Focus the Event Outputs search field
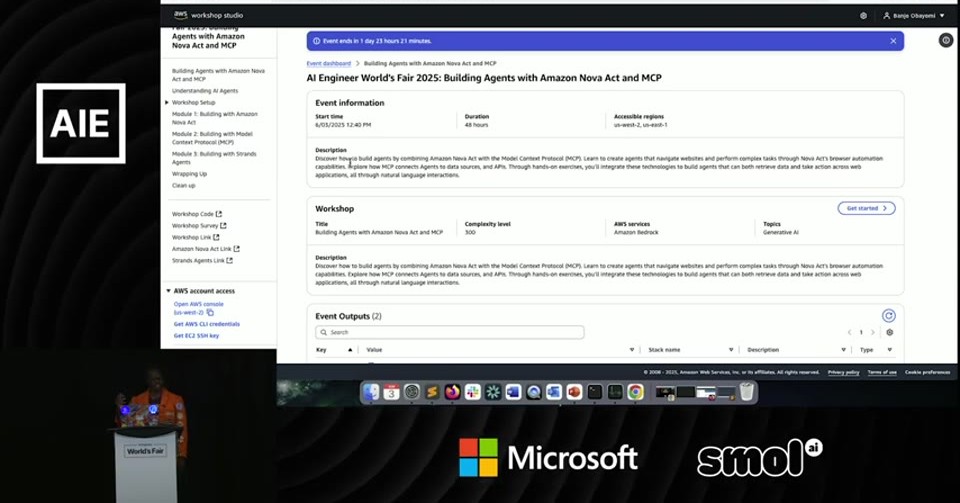960x503 pixels. click(449, 332)
